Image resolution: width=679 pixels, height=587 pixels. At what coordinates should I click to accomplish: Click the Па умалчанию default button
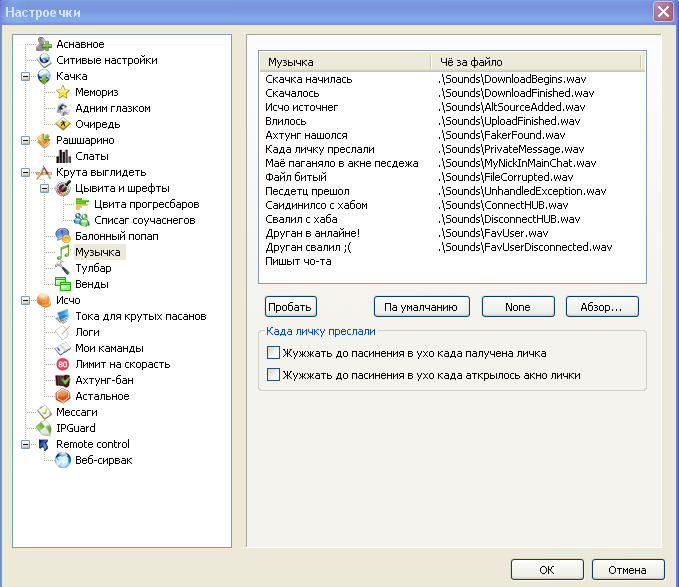(x=420, y=307)
